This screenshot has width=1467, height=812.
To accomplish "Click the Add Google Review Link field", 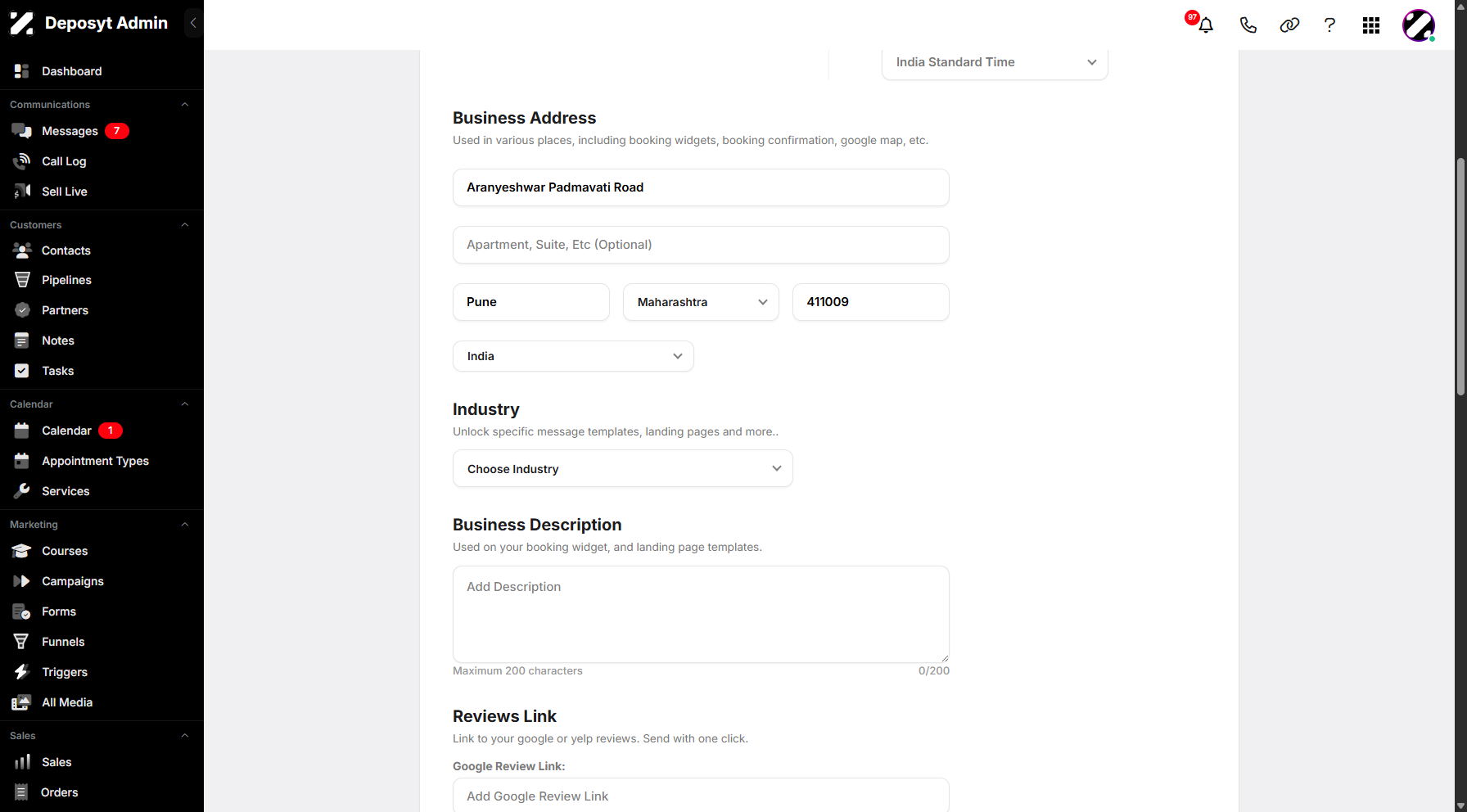I will tap(701, 796).
